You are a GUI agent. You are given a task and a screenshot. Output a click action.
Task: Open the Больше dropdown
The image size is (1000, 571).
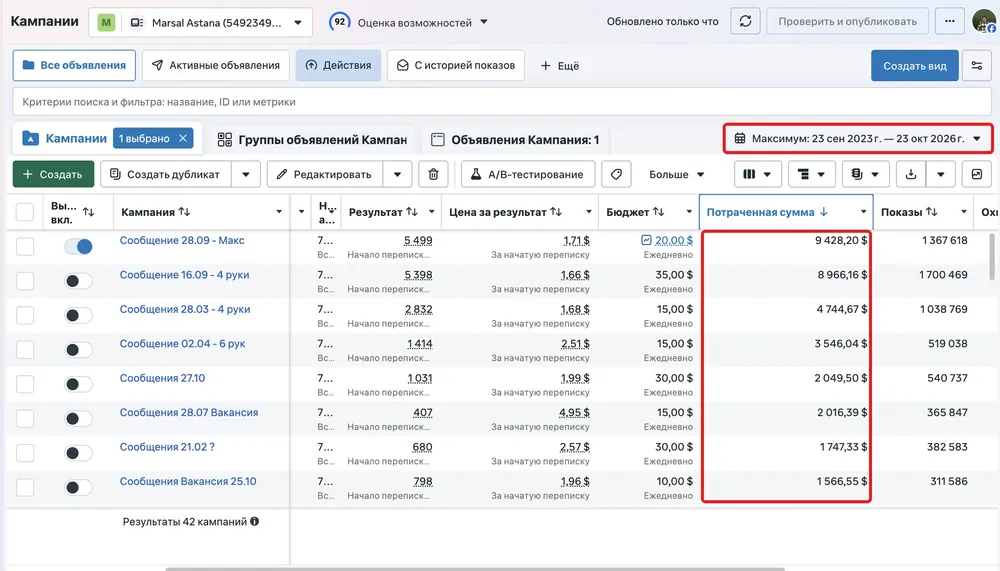tap(676, 174)
